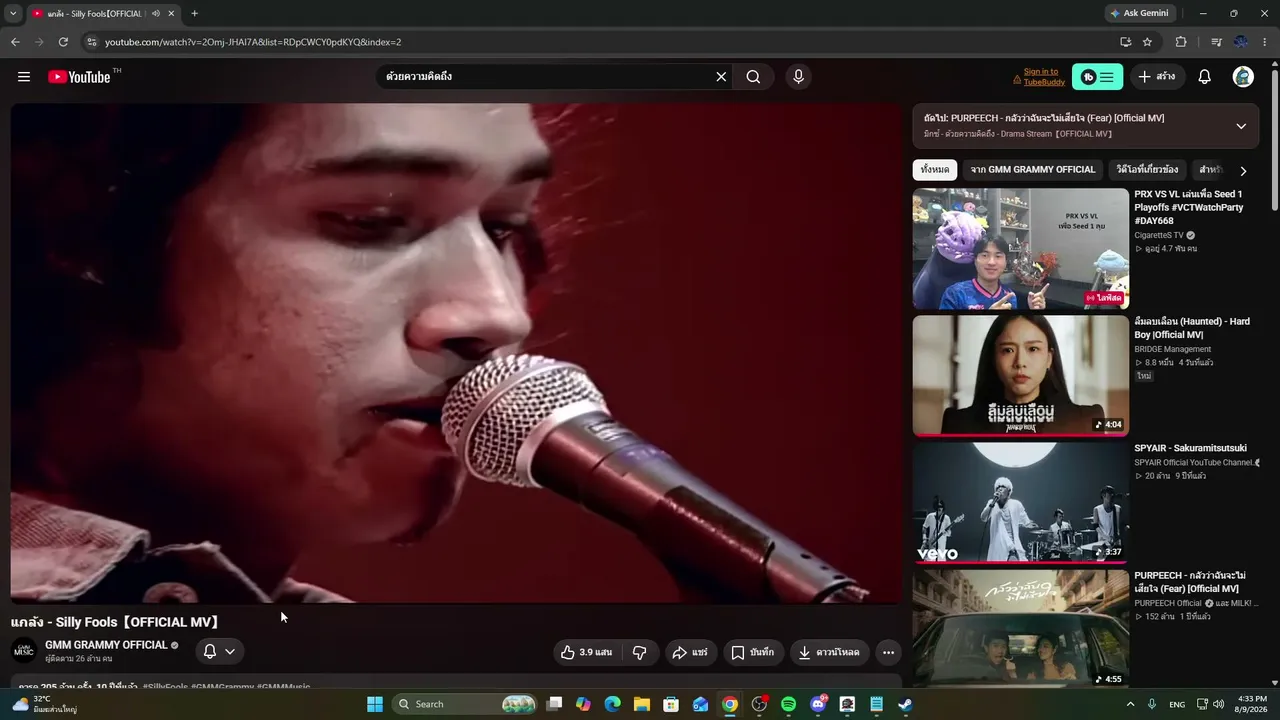Open a new browser tab
Viewport: 1280px width, 720px height.
(194, 13)
